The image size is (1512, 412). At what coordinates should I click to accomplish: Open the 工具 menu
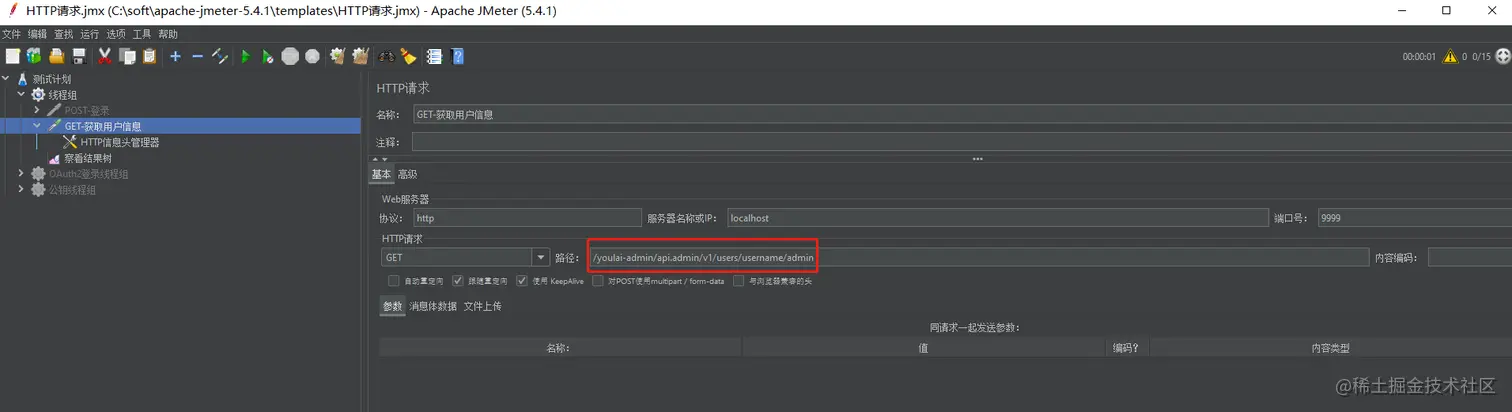(142, 34)
